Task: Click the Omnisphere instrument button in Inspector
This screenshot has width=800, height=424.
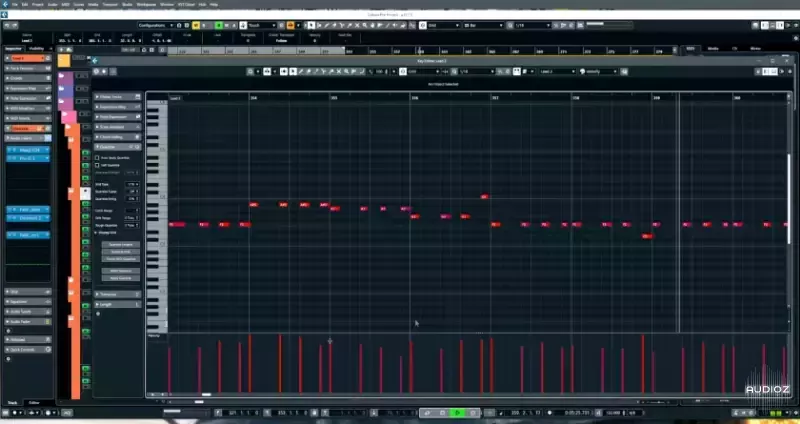Action: [28, 129]
